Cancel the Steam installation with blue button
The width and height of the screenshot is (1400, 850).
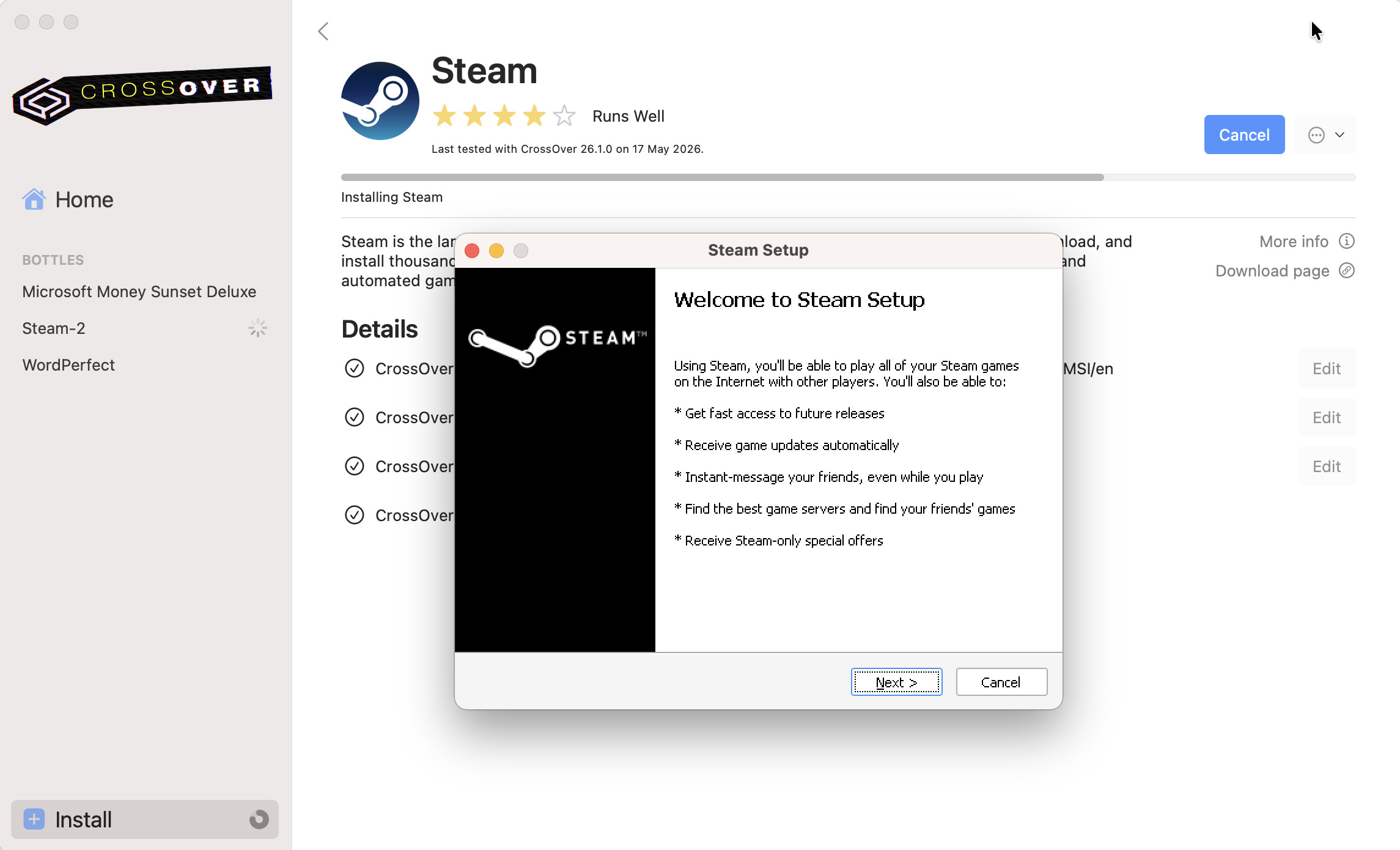pos(1244,135)
